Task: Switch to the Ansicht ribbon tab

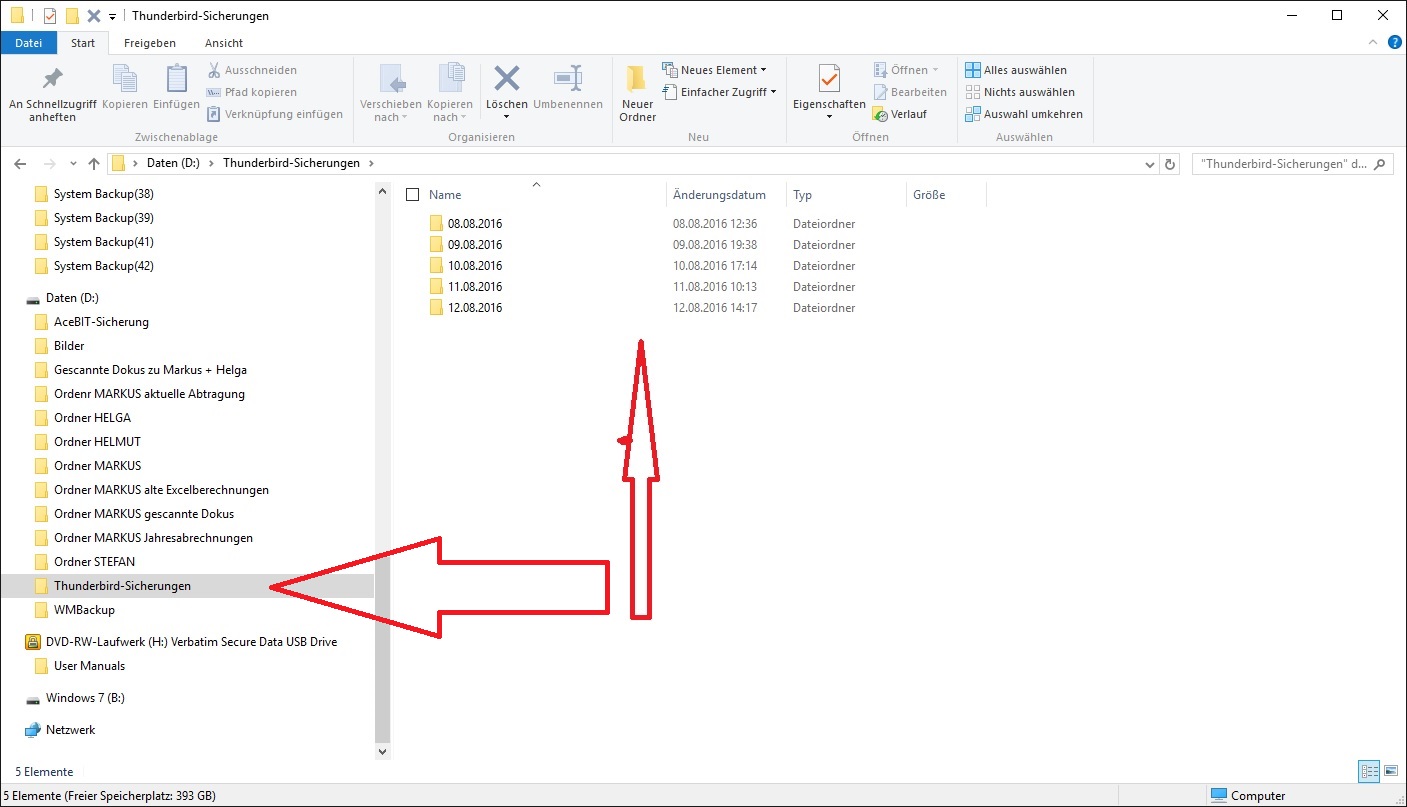Action: coord(224,43)
